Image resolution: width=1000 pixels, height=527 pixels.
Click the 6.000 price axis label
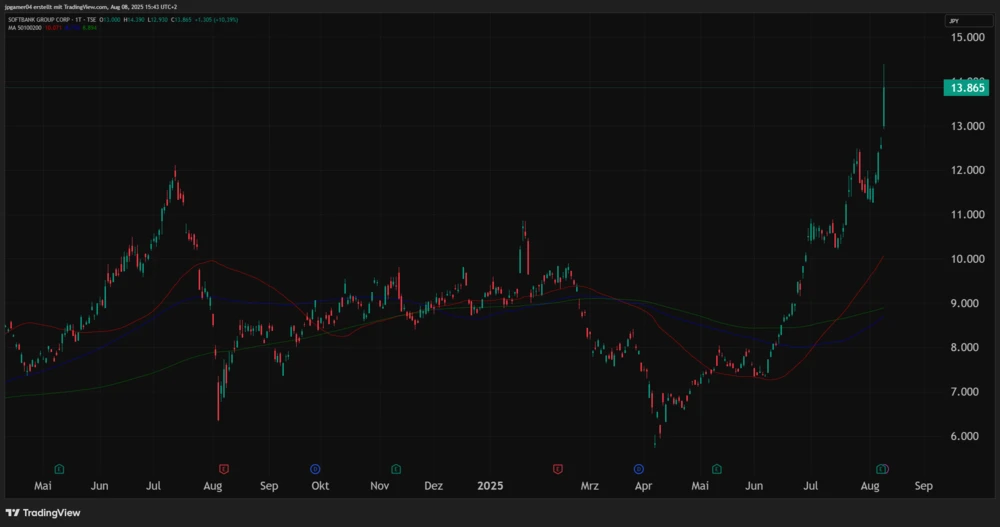point(967,436)
